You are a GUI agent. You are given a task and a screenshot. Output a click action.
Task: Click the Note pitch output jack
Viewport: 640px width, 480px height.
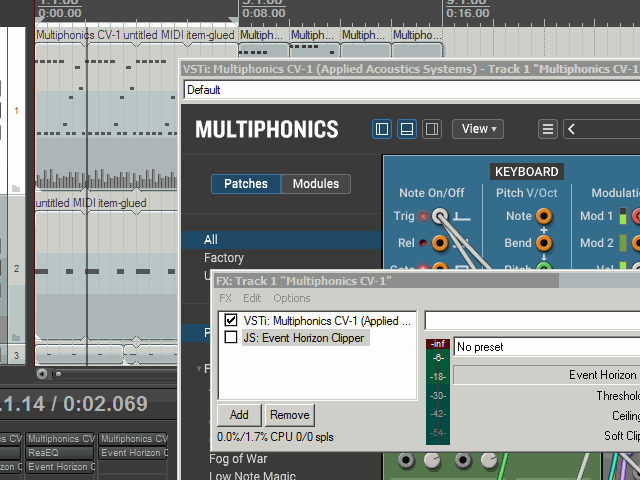pos(544,216)
